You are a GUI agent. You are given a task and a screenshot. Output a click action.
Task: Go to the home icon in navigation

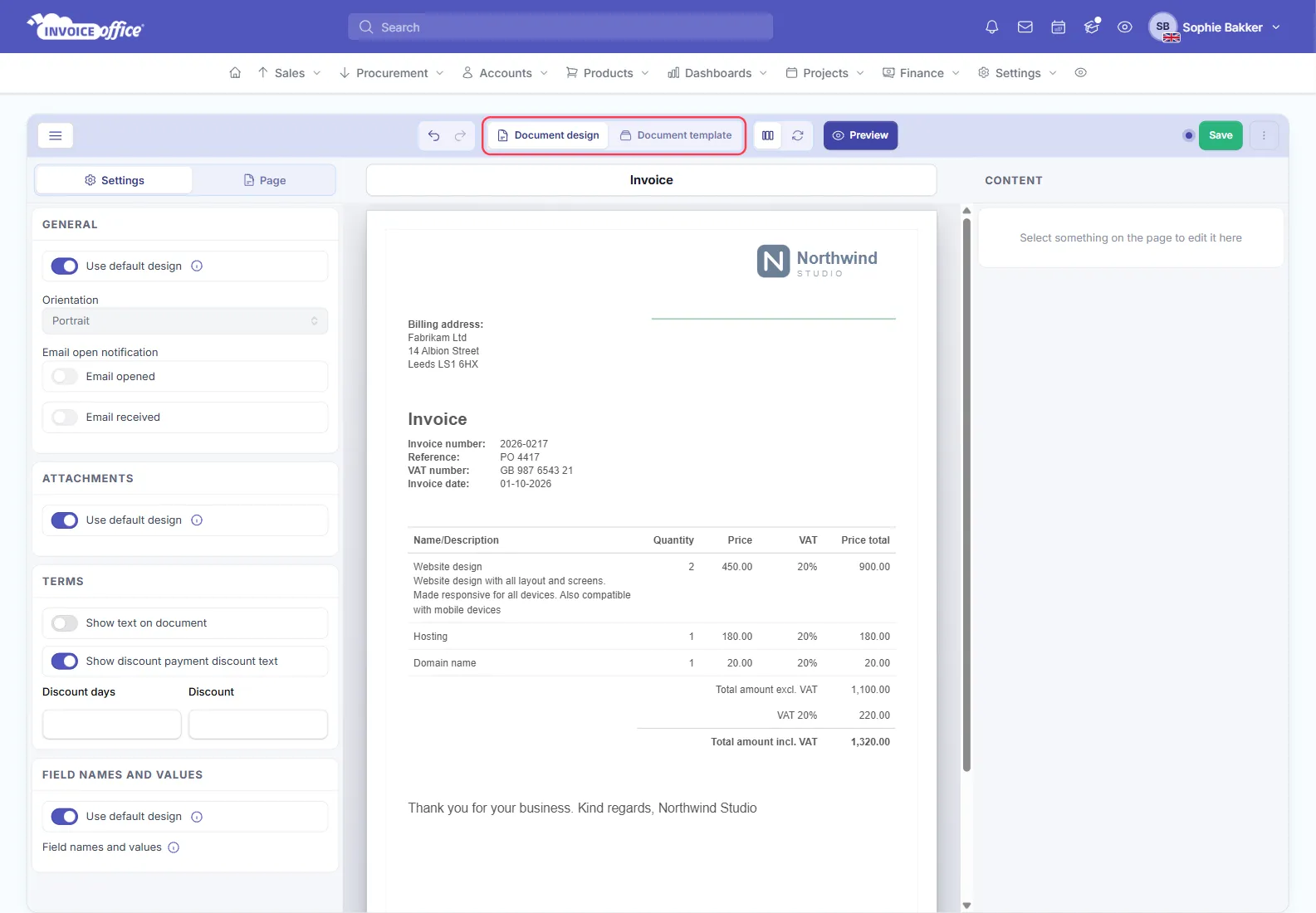tap(235, 73)
